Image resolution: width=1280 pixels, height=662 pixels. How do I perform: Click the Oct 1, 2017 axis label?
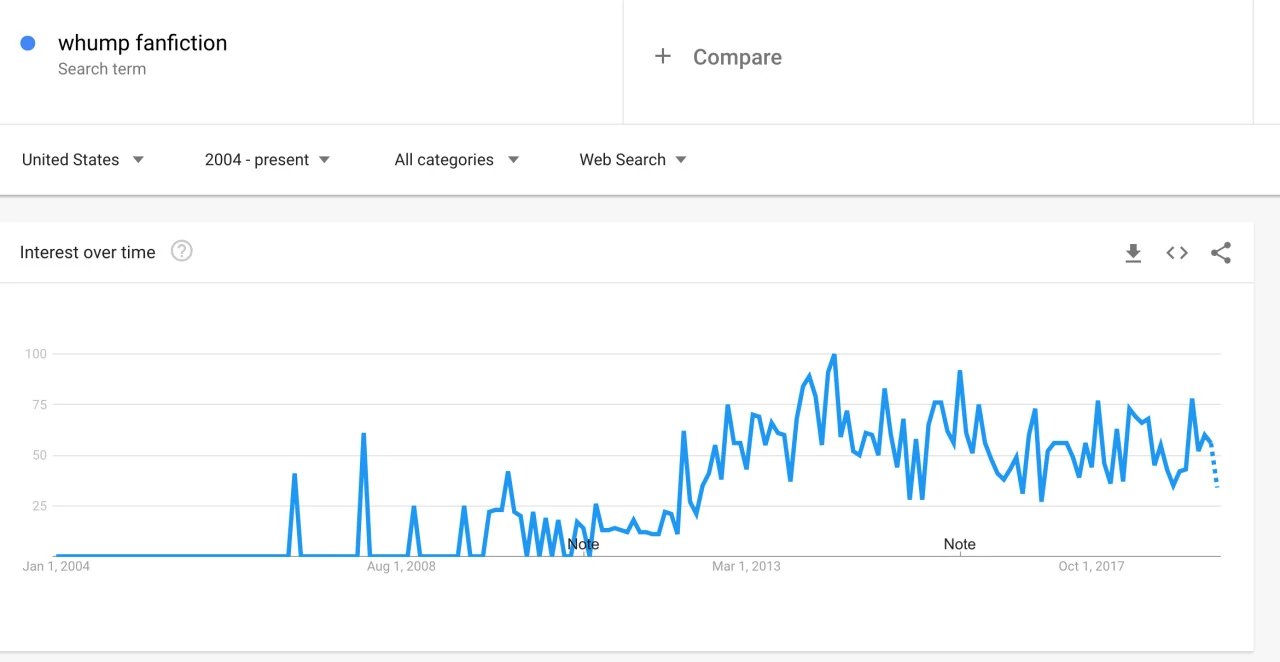pyautogui.click(x=1091, y=566)
